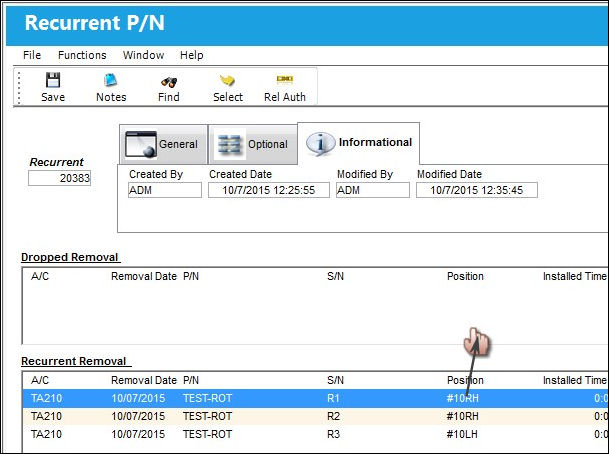Image resolution: width=609 pixels, height=454 pixels.
Task: Click TEST-ROT part number in row R1
Action: [x=207, y=398]
